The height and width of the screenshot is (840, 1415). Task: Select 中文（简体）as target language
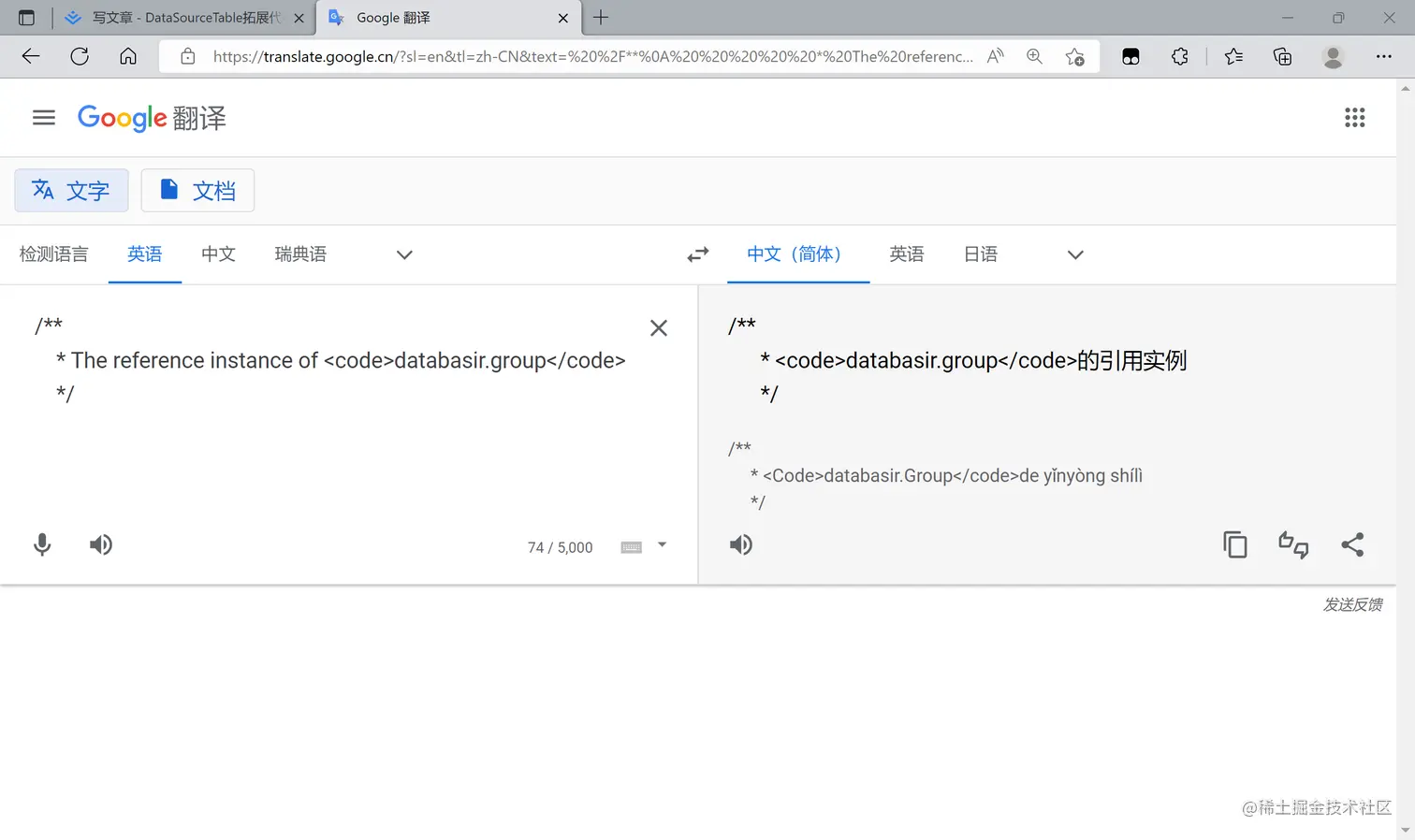pos(798,254)
